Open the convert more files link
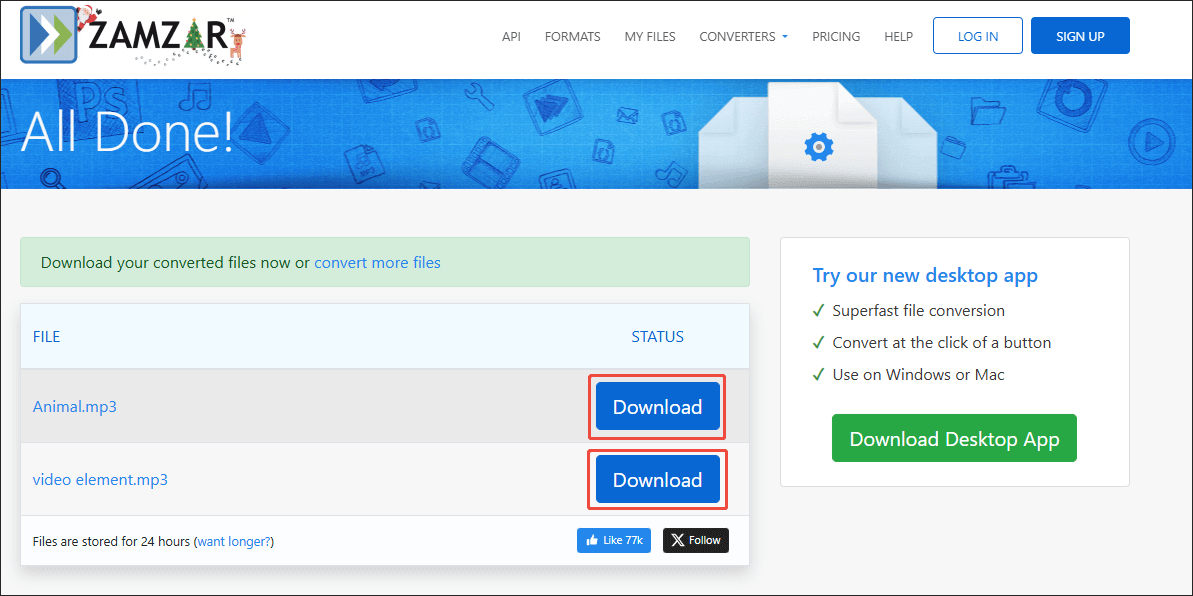Image resolution: width=1193 pixels, height=596 pixels. 377,262
